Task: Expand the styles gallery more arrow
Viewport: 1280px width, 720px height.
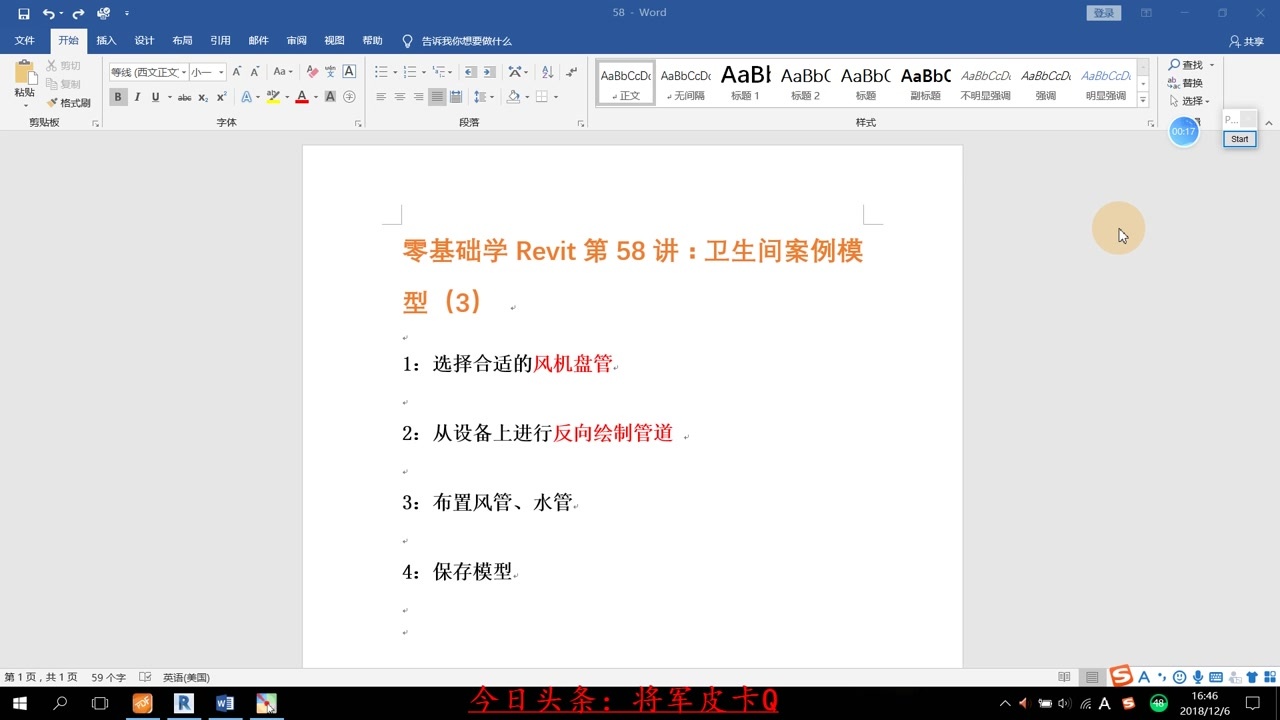Action: 1143,100
